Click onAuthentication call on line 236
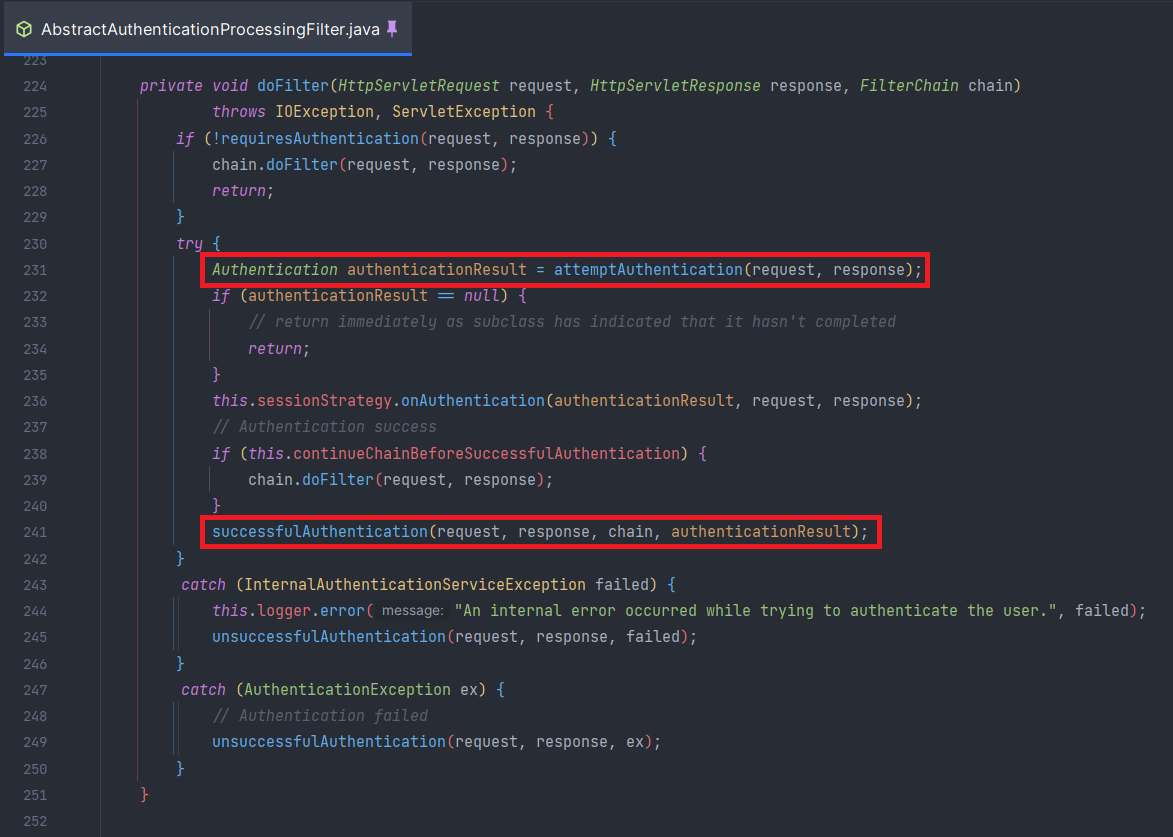This screenshot has width=1173, height=837. [x=473, y=401]
